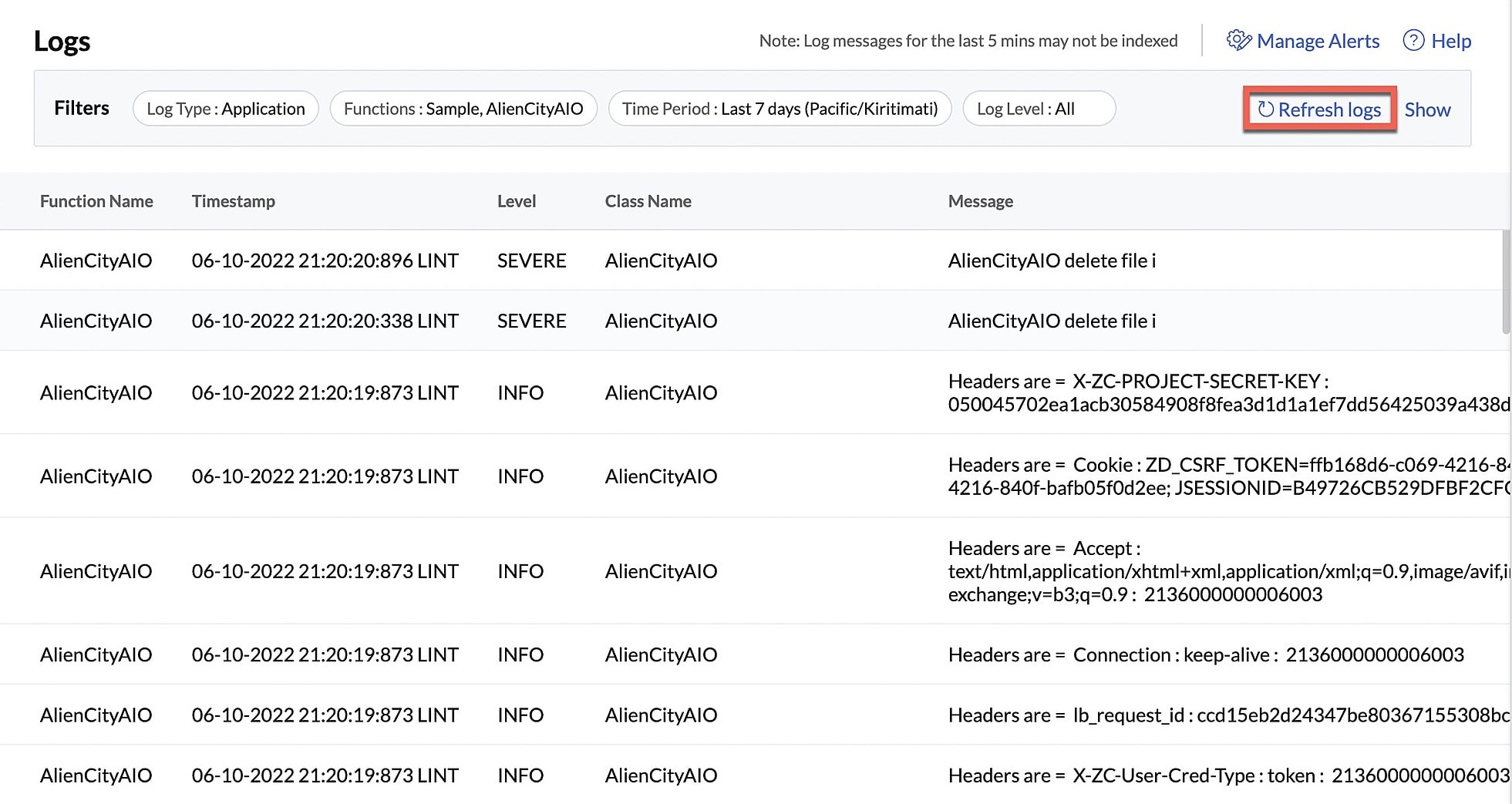Open Help documentation
This screenshot has height=804, width=1512.
pos(1451,40)
